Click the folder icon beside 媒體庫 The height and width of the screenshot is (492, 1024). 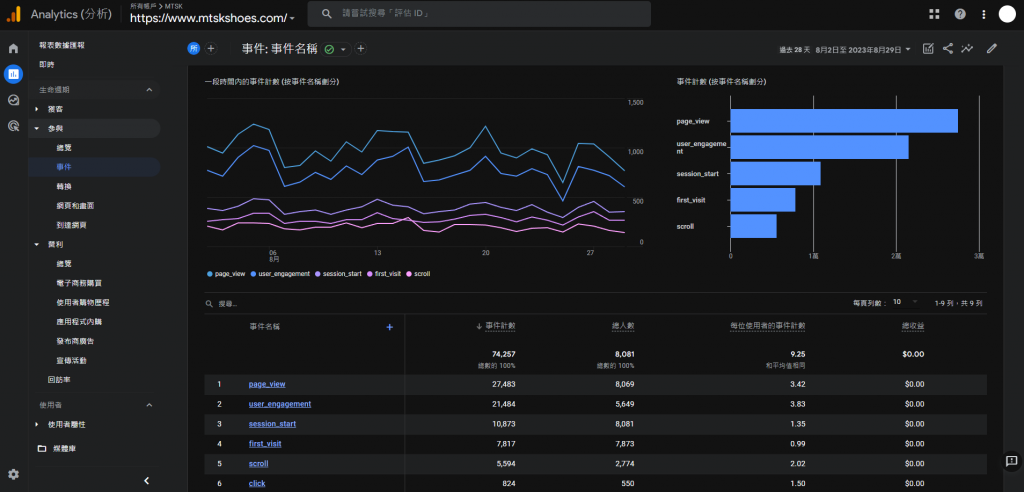tap(42, 449)
